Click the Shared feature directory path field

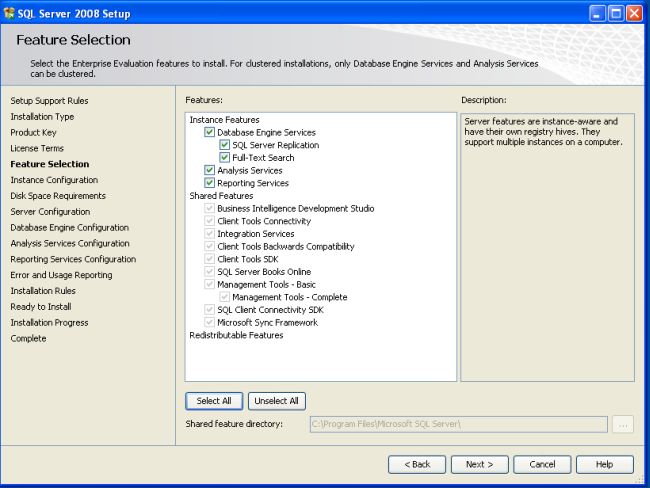point(458,424)
